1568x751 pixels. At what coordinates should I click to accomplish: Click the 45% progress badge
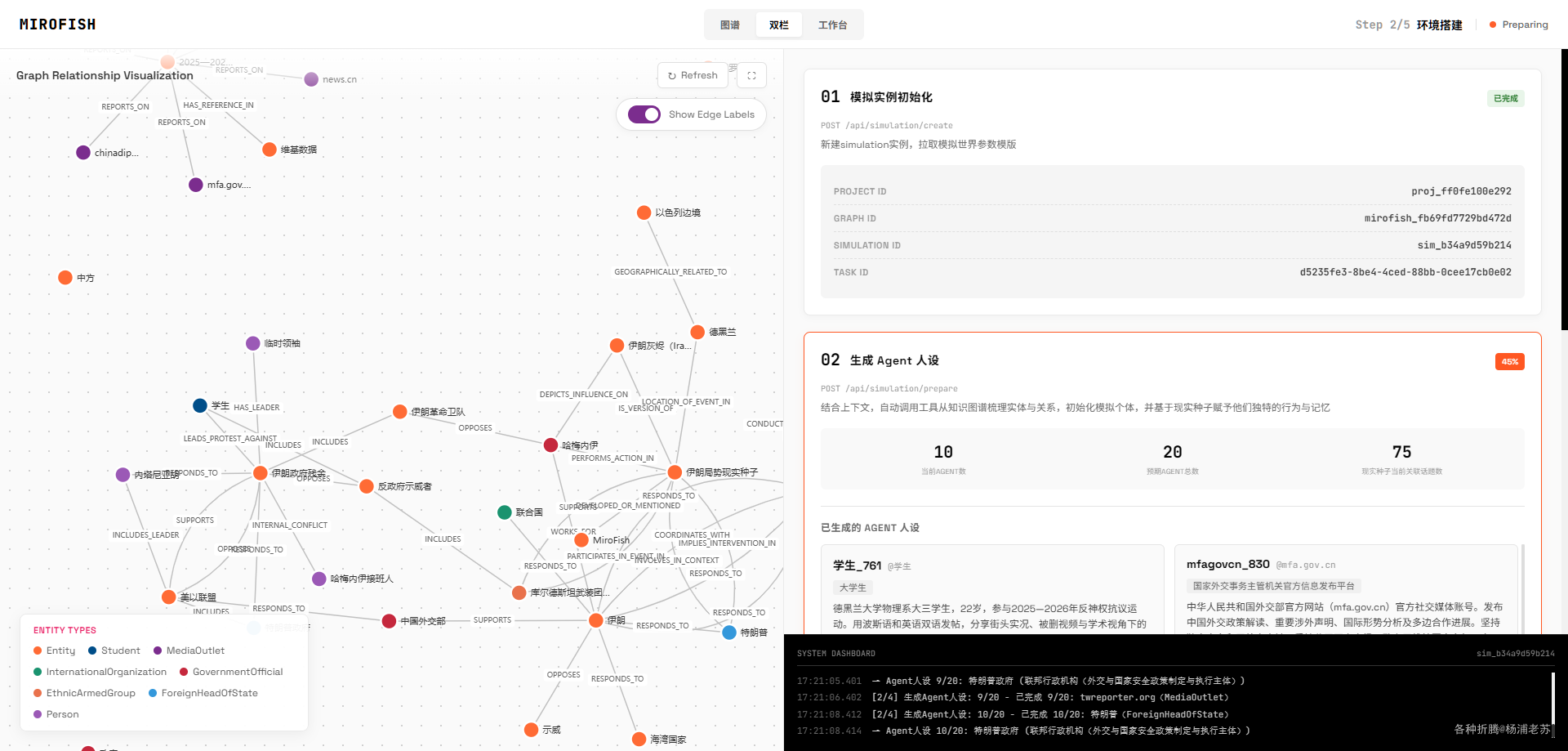(x=1509, y=362)
